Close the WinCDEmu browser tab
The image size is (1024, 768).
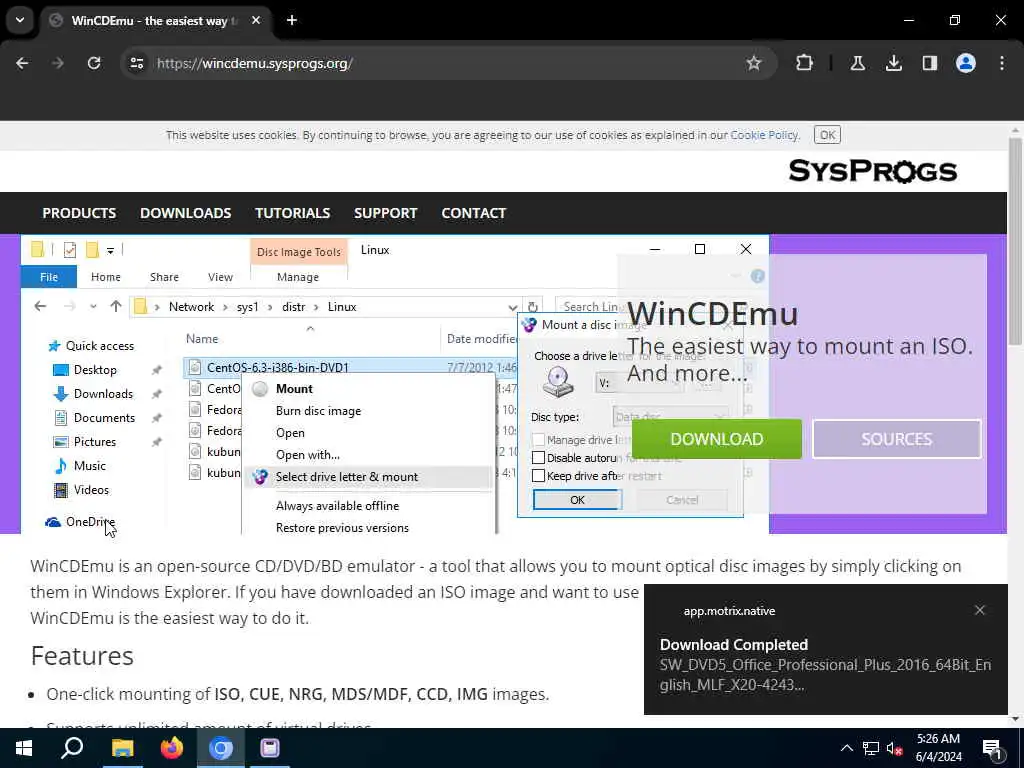(256, 20)
